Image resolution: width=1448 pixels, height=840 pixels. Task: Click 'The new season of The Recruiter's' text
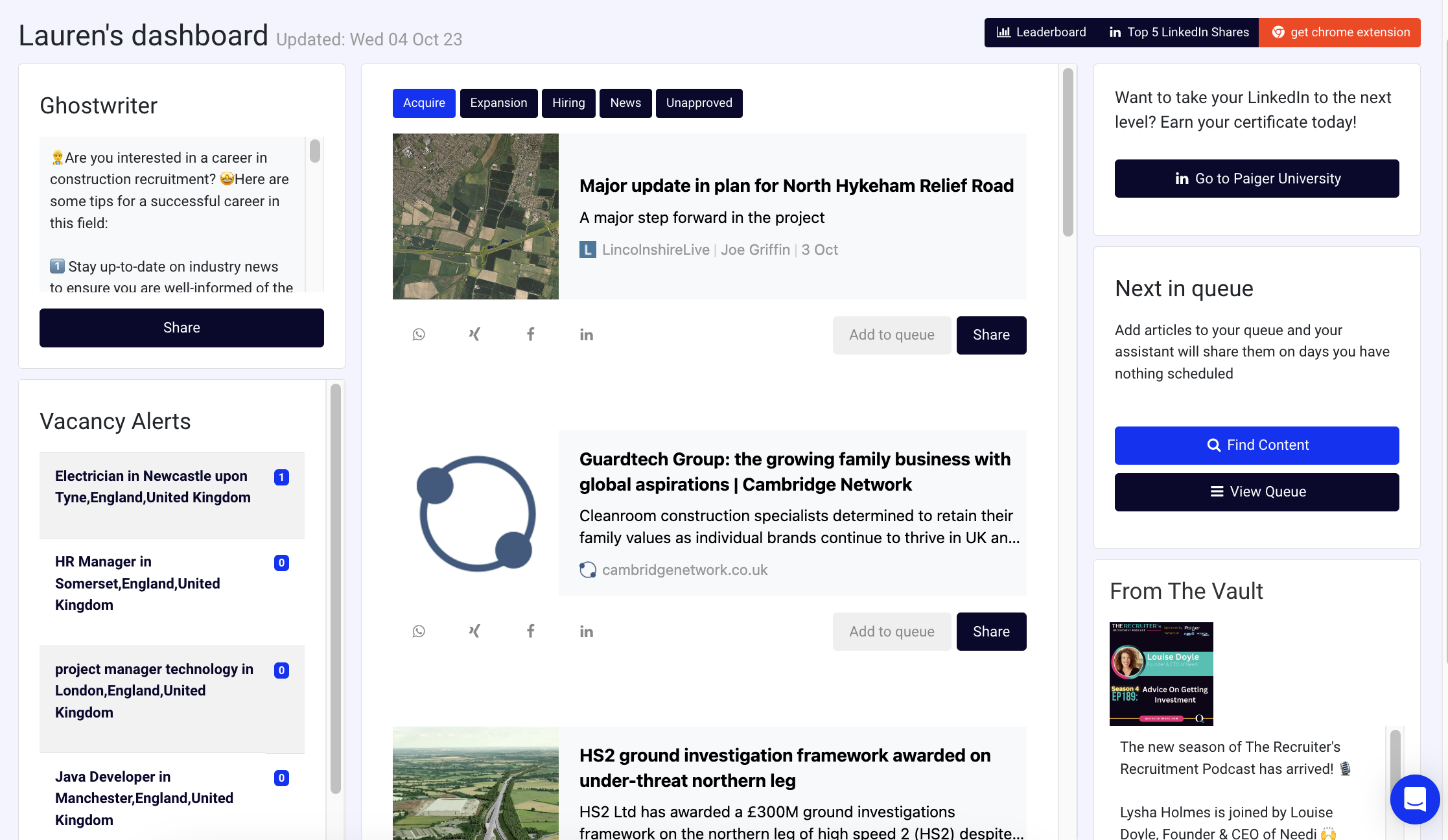point(1230,747)
